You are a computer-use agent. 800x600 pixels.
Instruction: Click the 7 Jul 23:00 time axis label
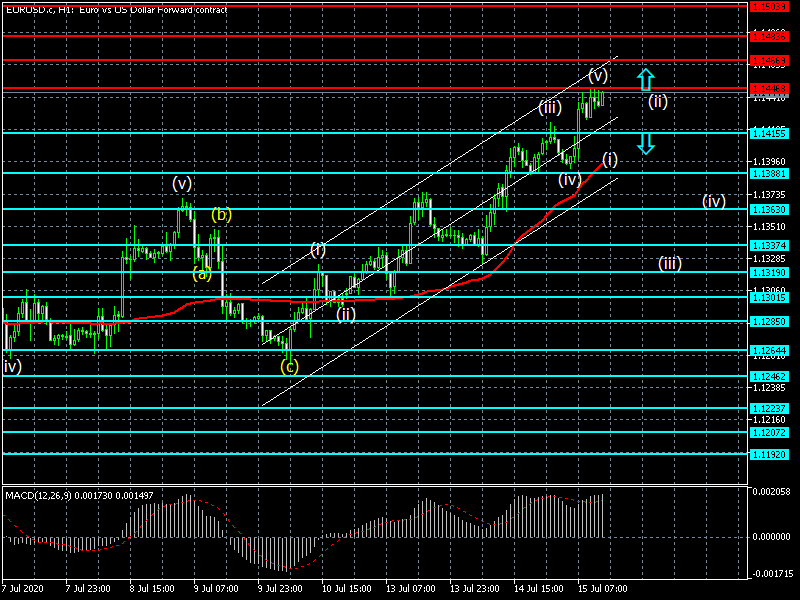click(88, 589)
